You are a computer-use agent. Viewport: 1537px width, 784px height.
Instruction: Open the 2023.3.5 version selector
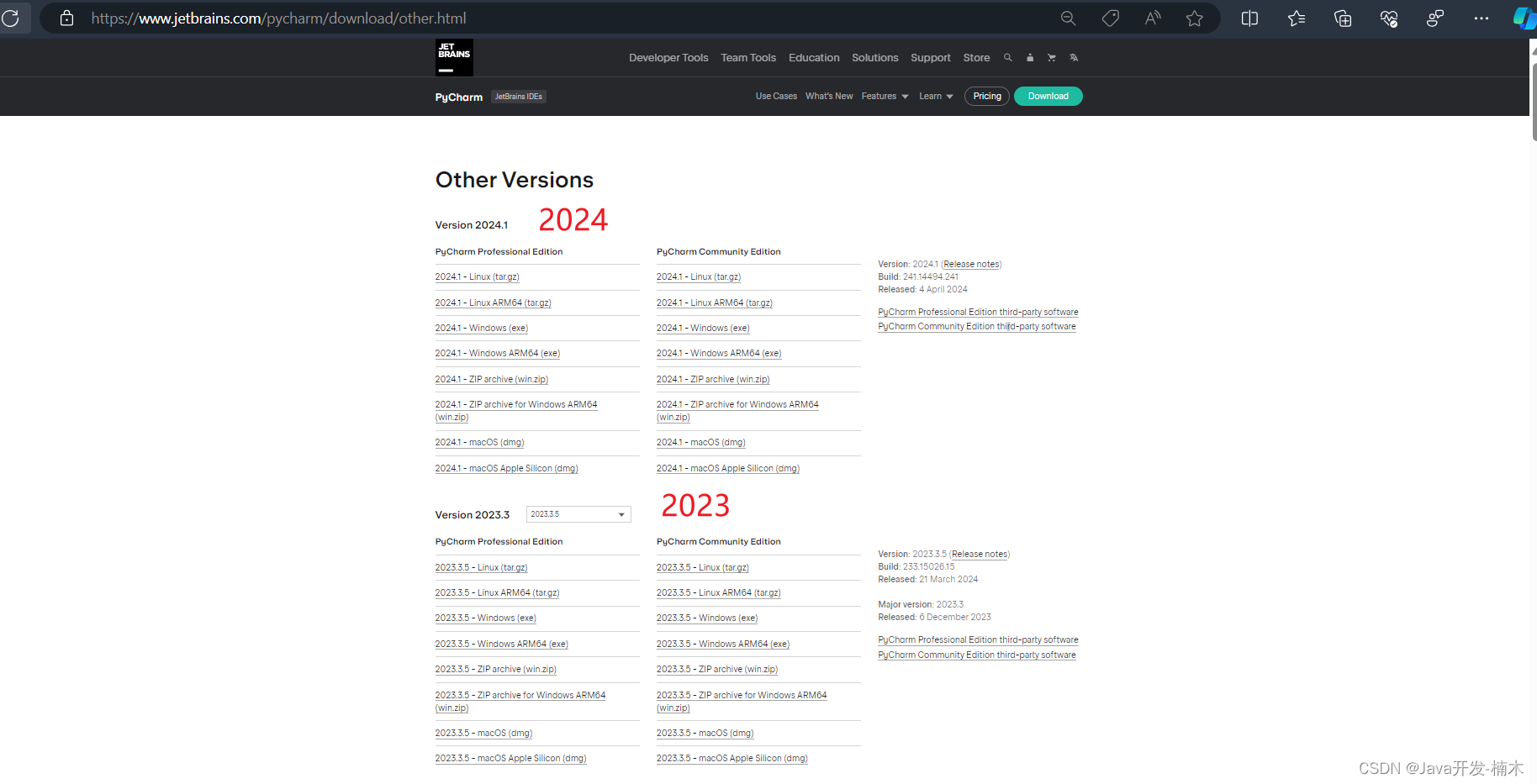tap(578, 514)
